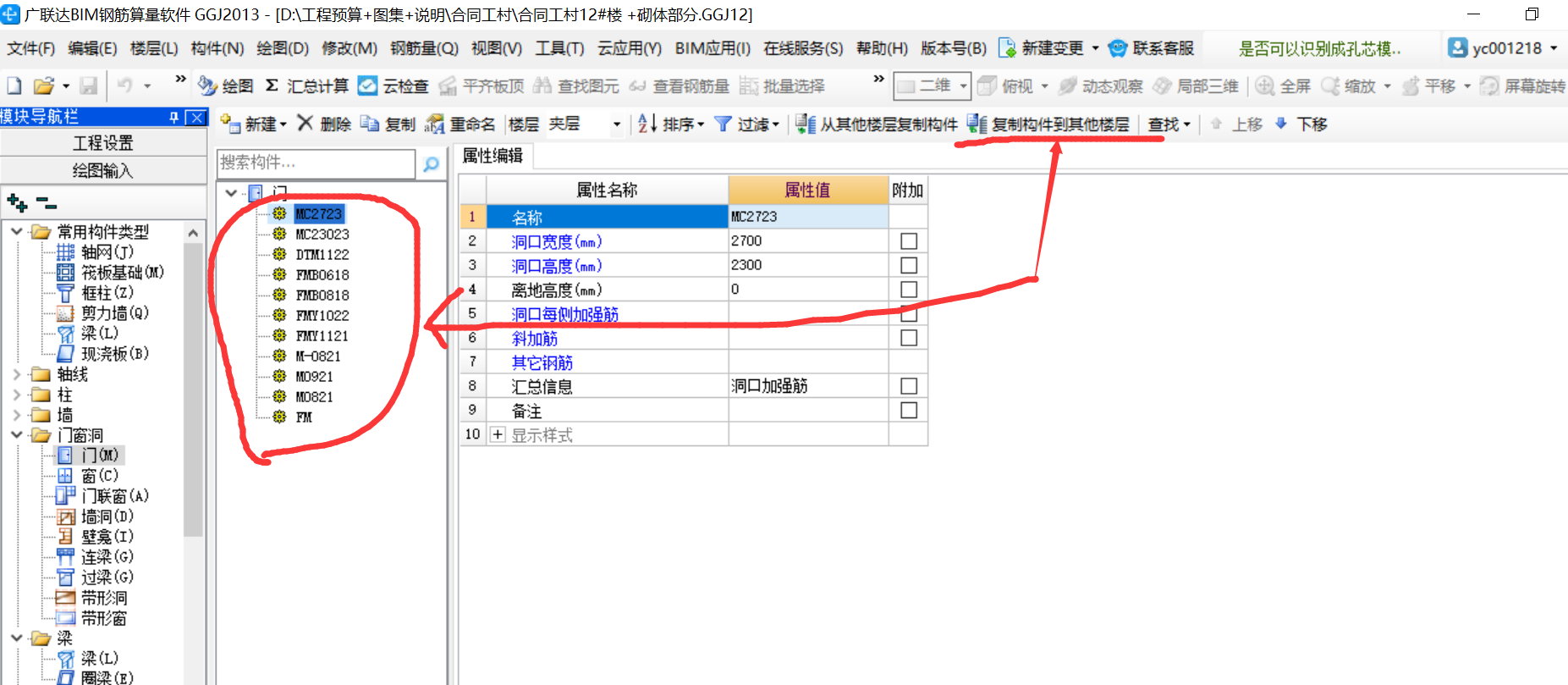Screen dimensions: 1568x685
Task: Click the navigation tree vertical scrollbar
Action: click(x=194, y=389)
